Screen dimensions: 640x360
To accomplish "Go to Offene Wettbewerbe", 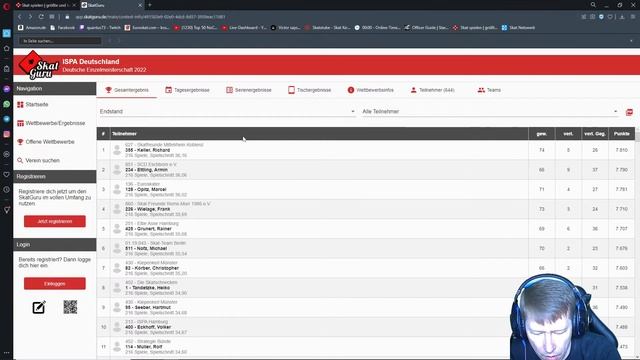I will coord(46,142).
